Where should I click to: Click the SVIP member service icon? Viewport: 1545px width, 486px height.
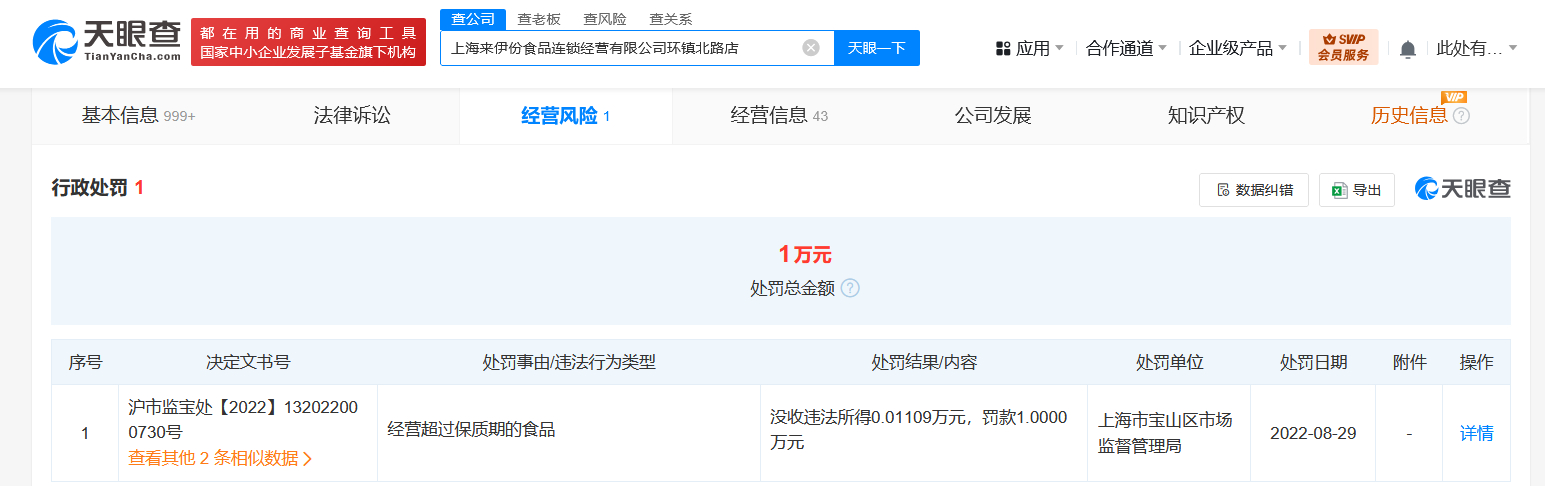[x=1343, y=47]
